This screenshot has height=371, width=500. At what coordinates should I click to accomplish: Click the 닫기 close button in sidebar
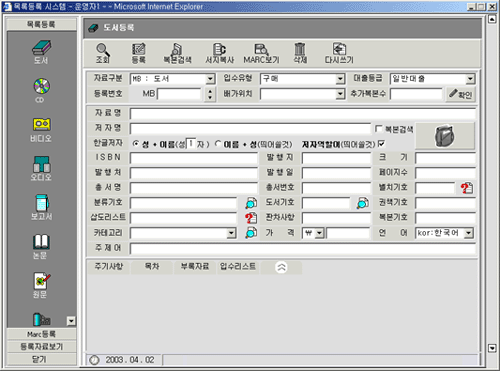41,359
